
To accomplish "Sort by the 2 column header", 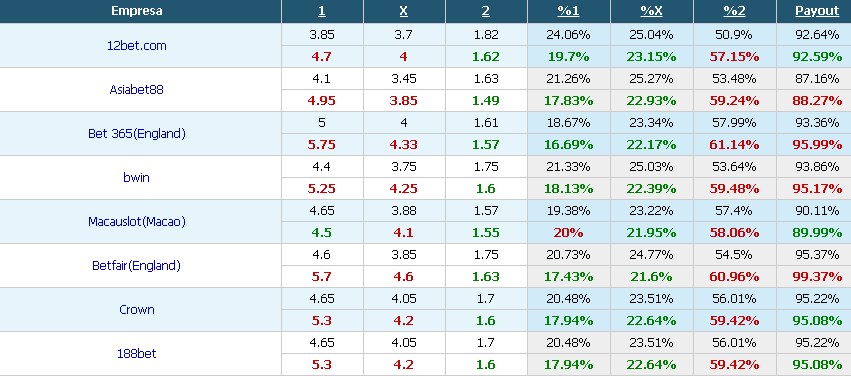I will coord(486,11).
